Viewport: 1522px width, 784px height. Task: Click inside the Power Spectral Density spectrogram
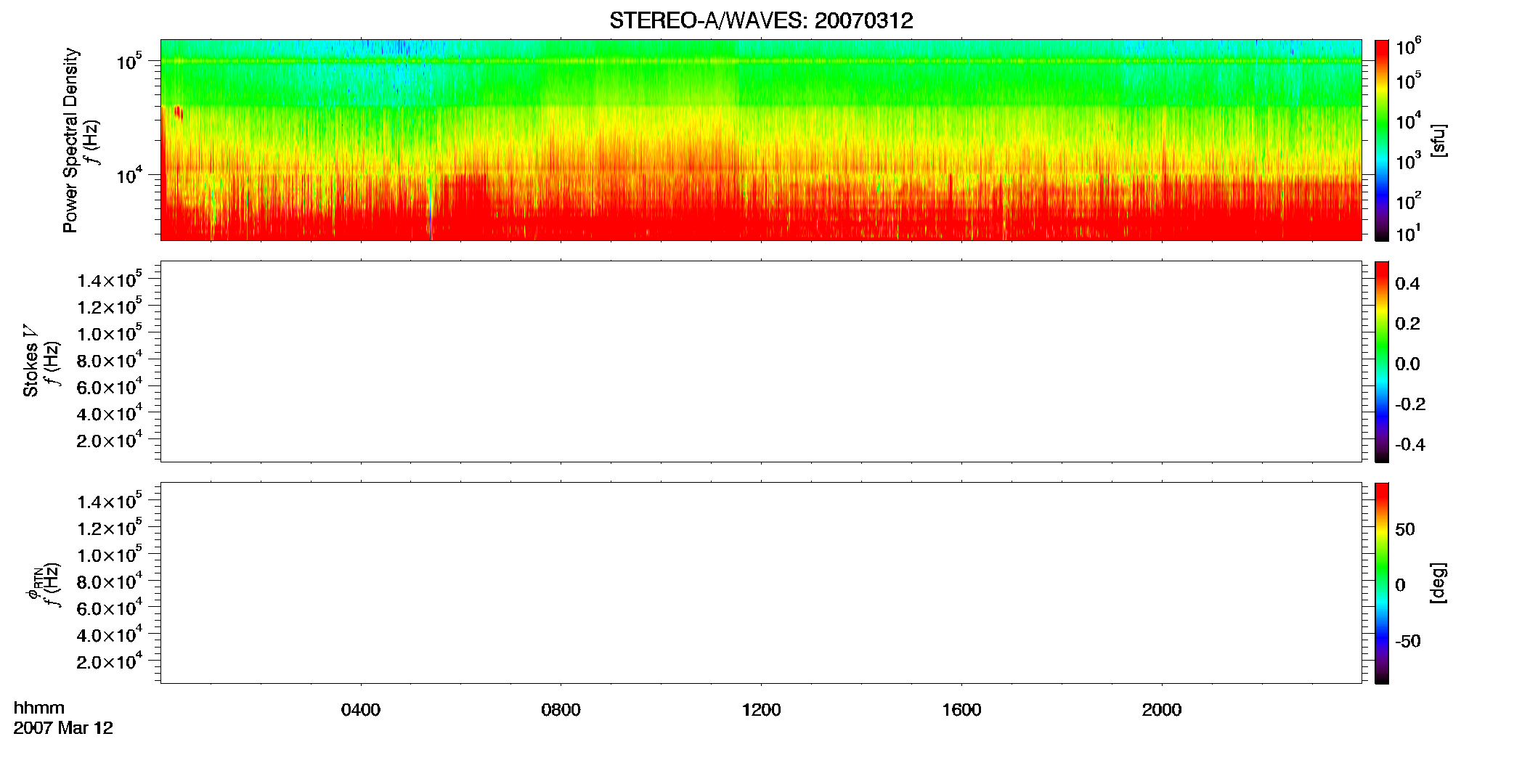[761, 140]
